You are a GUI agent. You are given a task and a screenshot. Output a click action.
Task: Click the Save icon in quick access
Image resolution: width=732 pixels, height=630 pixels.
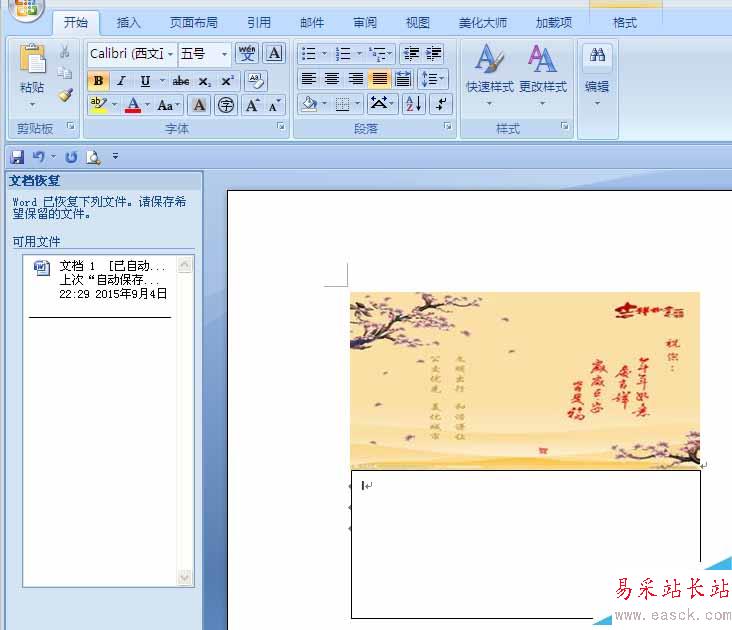tap(17, 157)
